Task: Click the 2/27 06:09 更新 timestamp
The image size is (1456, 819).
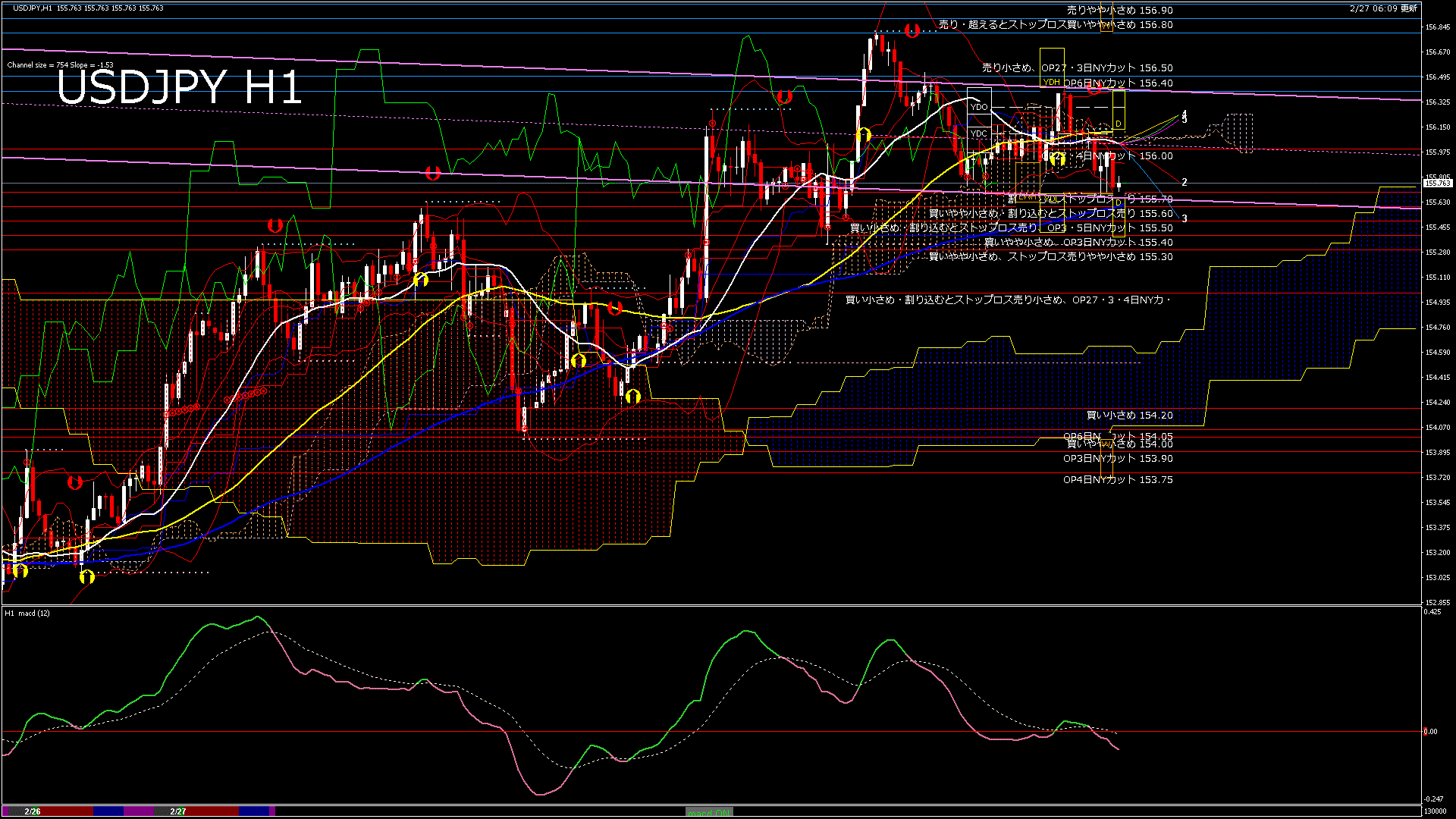Action: click(x=1383, y=8)
